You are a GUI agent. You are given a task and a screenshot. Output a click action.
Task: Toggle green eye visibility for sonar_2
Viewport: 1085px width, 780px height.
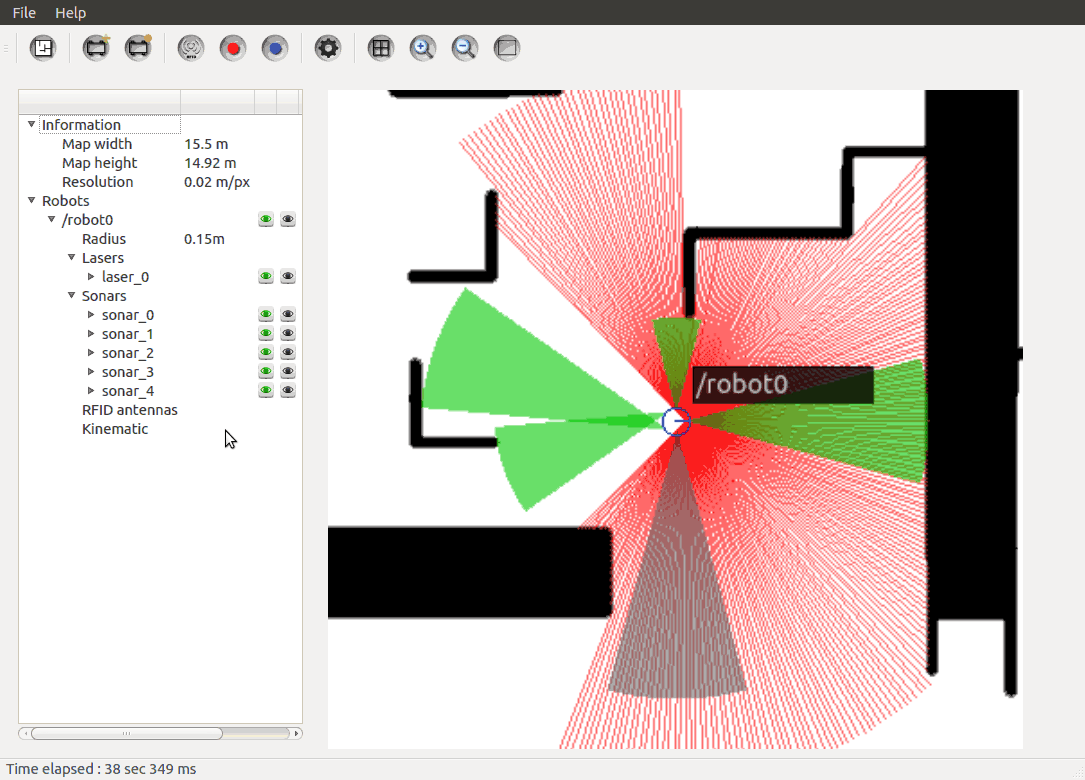(x=266, y=353)
